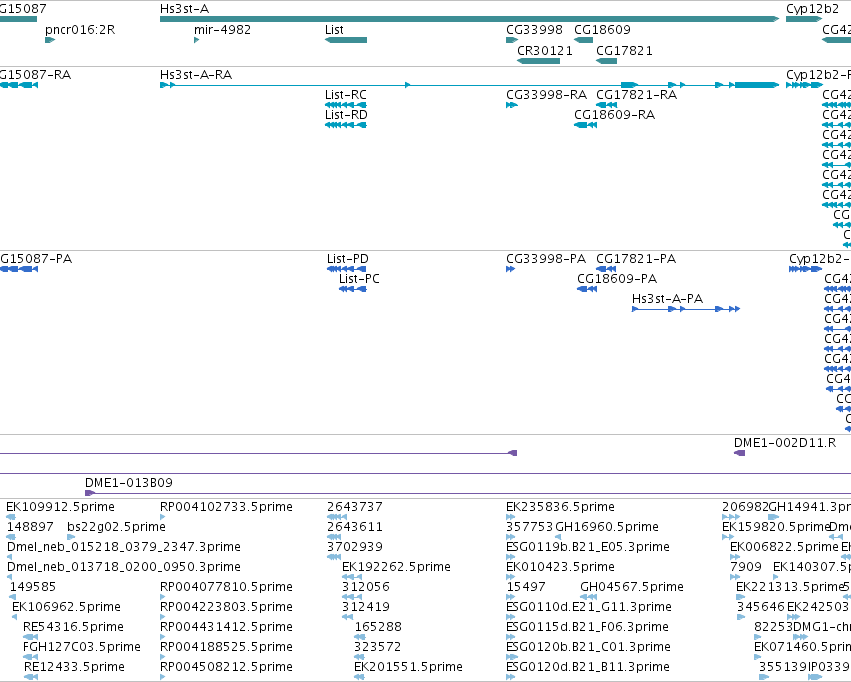Click the CG18609-PA CDS label
This screenshot has height=682, width=851.
(x=617, y=278)
